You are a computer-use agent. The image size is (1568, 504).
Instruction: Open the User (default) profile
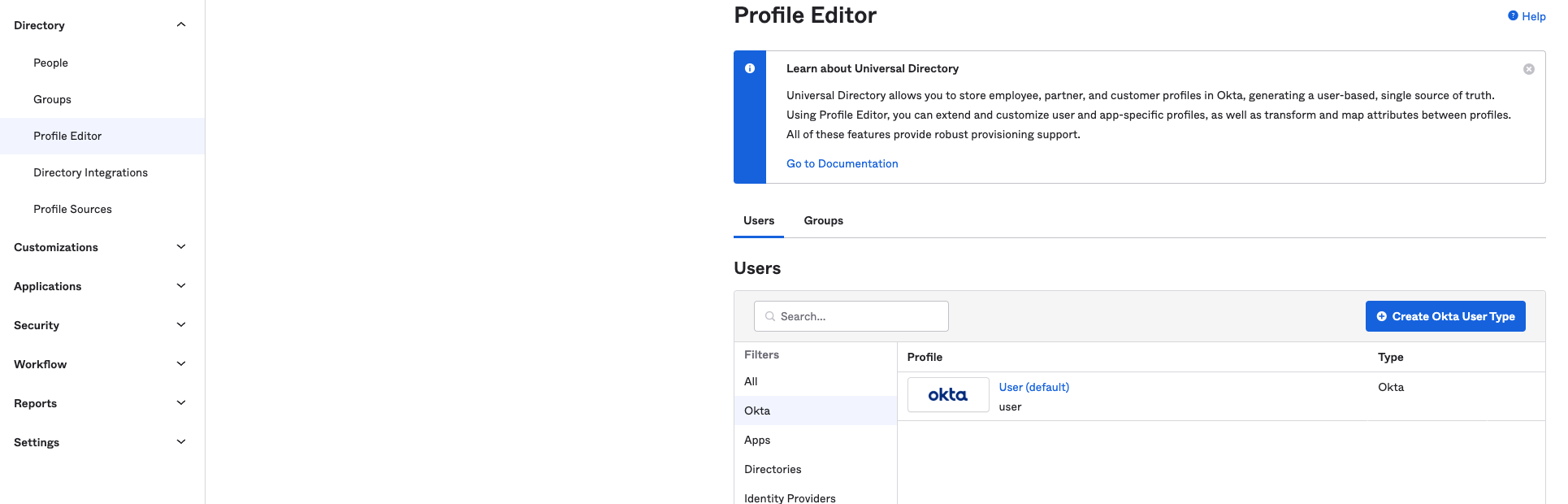(1033, 388)
